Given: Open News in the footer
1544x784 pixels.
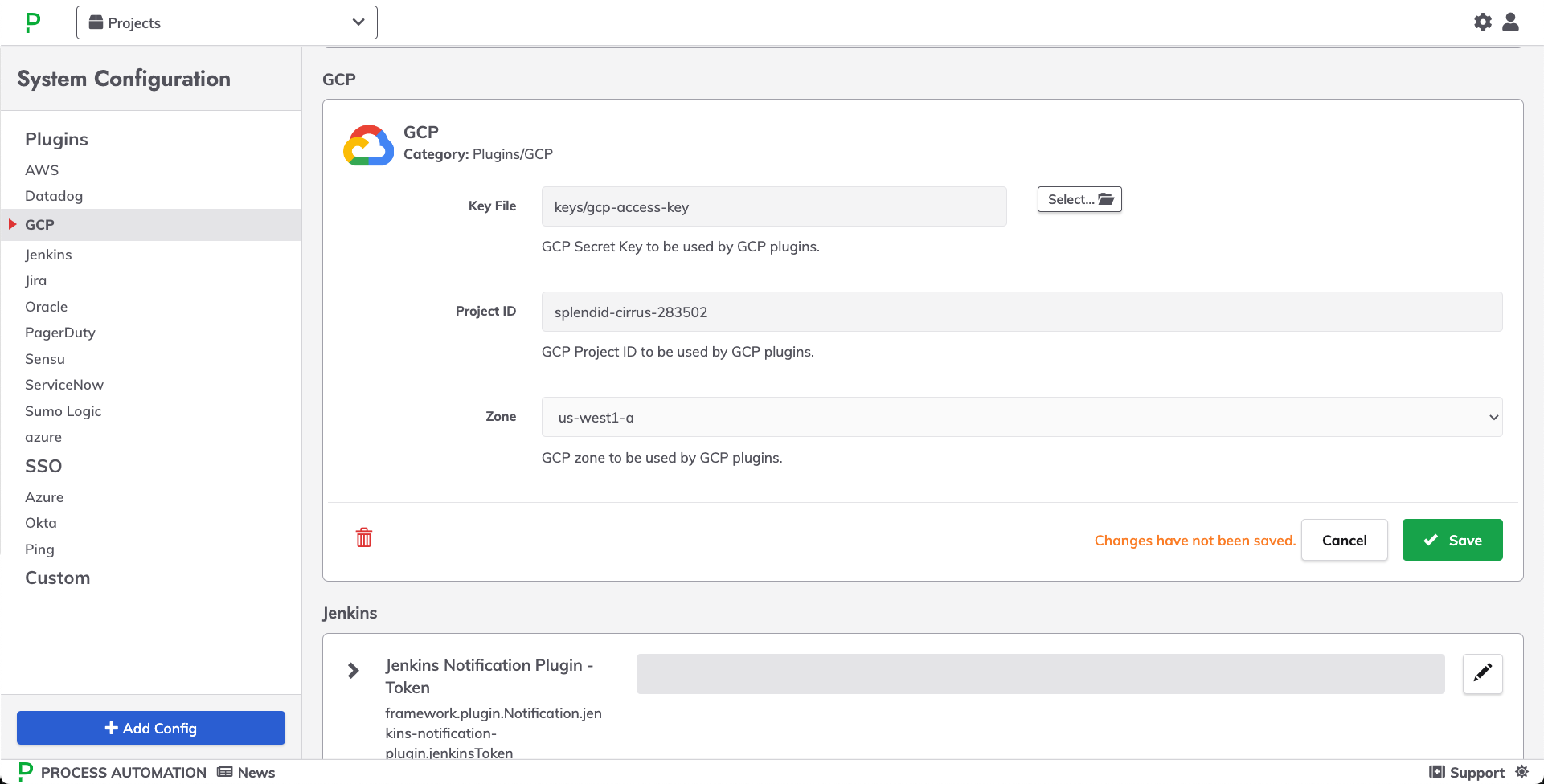Looking at the screenshot, I should tap(246, 772).
